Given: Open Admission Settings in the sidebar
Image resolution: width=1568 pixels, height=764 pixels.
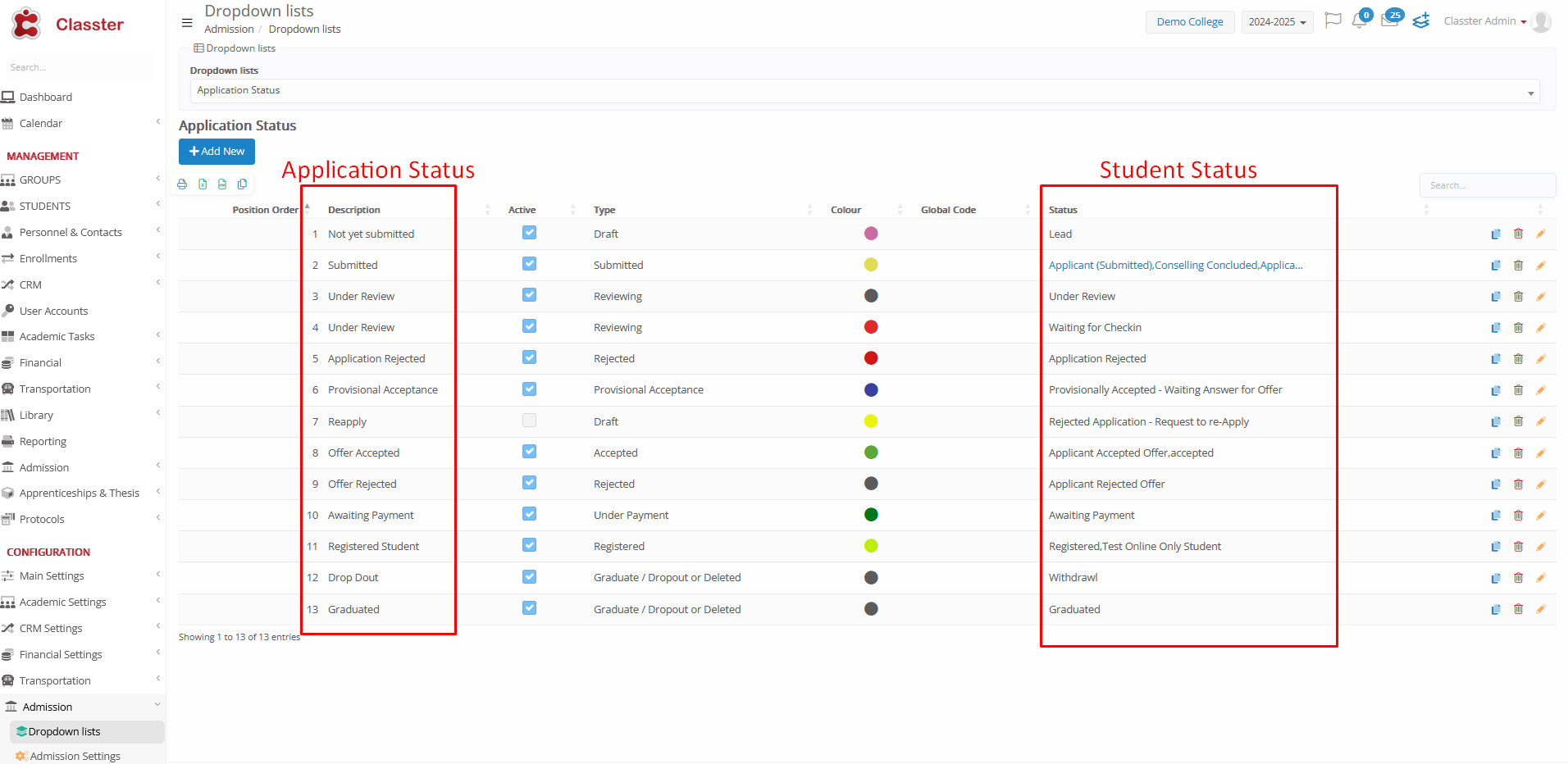Looking at the screenshot, I should (75, 756).
